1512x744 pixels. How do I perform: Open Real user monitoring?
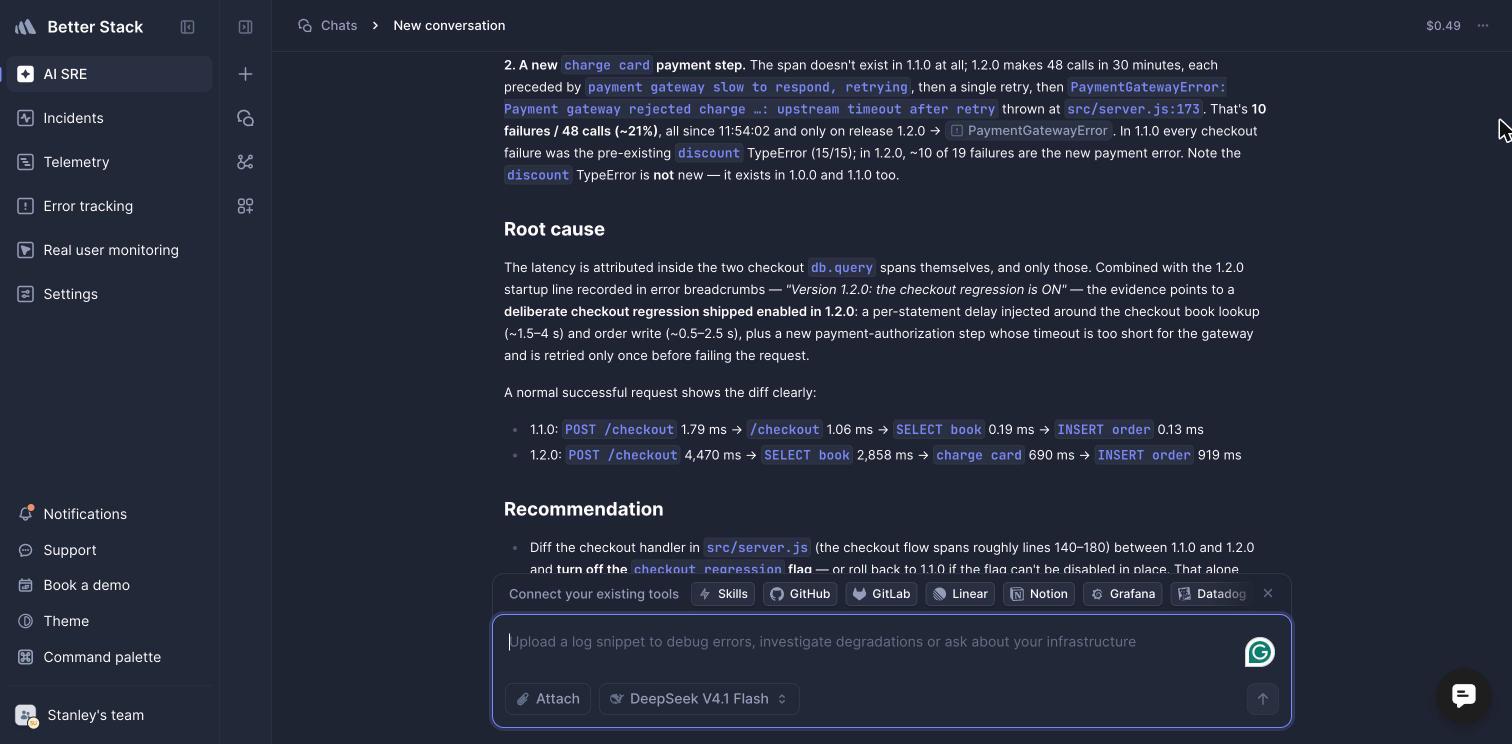tap(109, 250)
